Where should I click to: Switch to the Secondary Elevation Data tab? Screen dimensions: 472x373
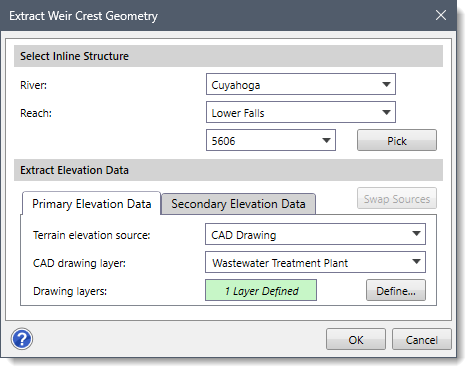click(x=238, y=204)
